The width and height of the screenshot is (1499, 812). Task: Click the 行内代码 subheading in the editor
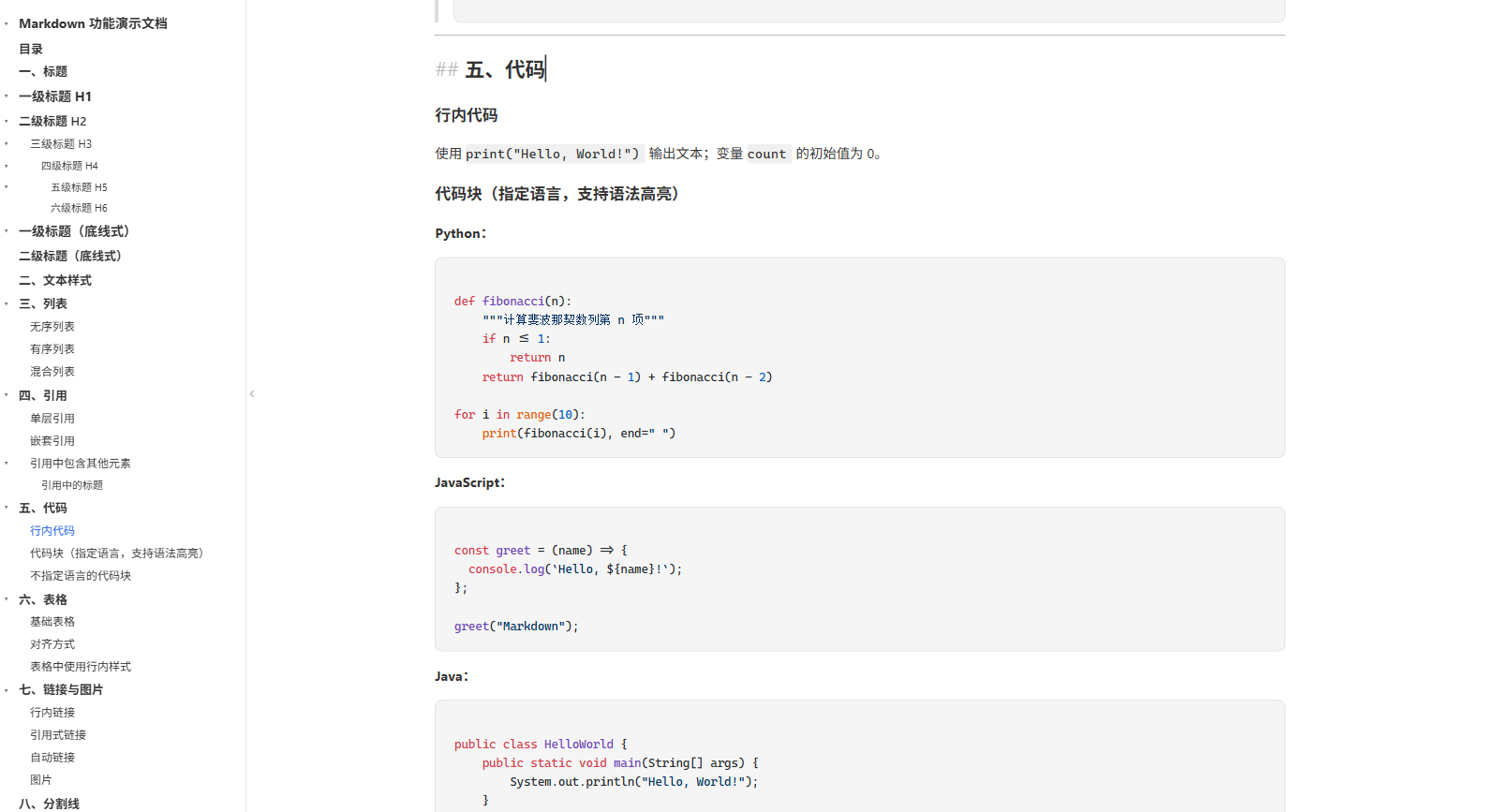(x=467, y=115)
